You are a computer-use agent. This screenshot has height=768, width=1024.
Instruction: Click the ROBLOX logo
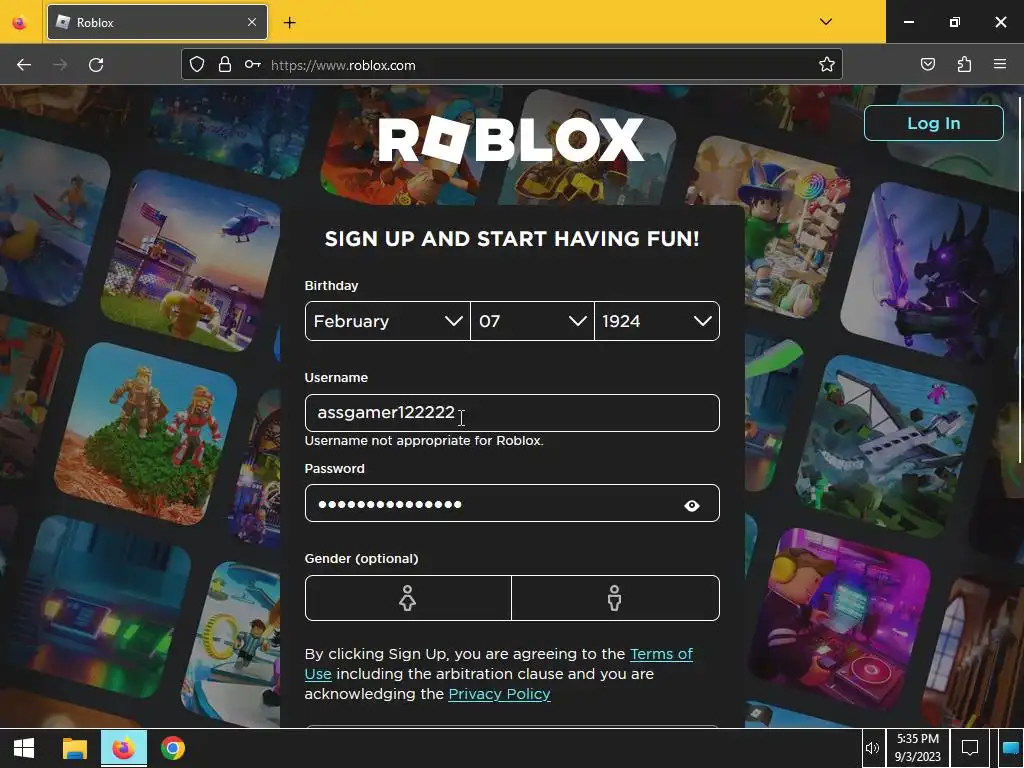[x=511, y=140]
